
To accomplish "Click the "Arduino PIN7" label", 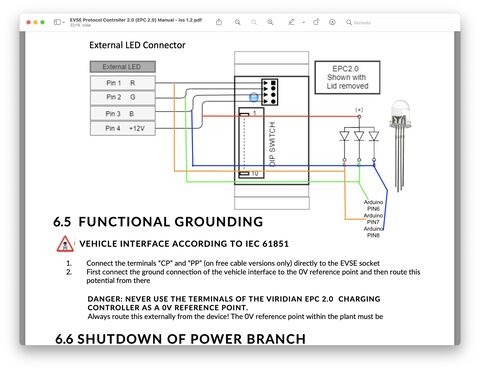I will pos(373,219).
